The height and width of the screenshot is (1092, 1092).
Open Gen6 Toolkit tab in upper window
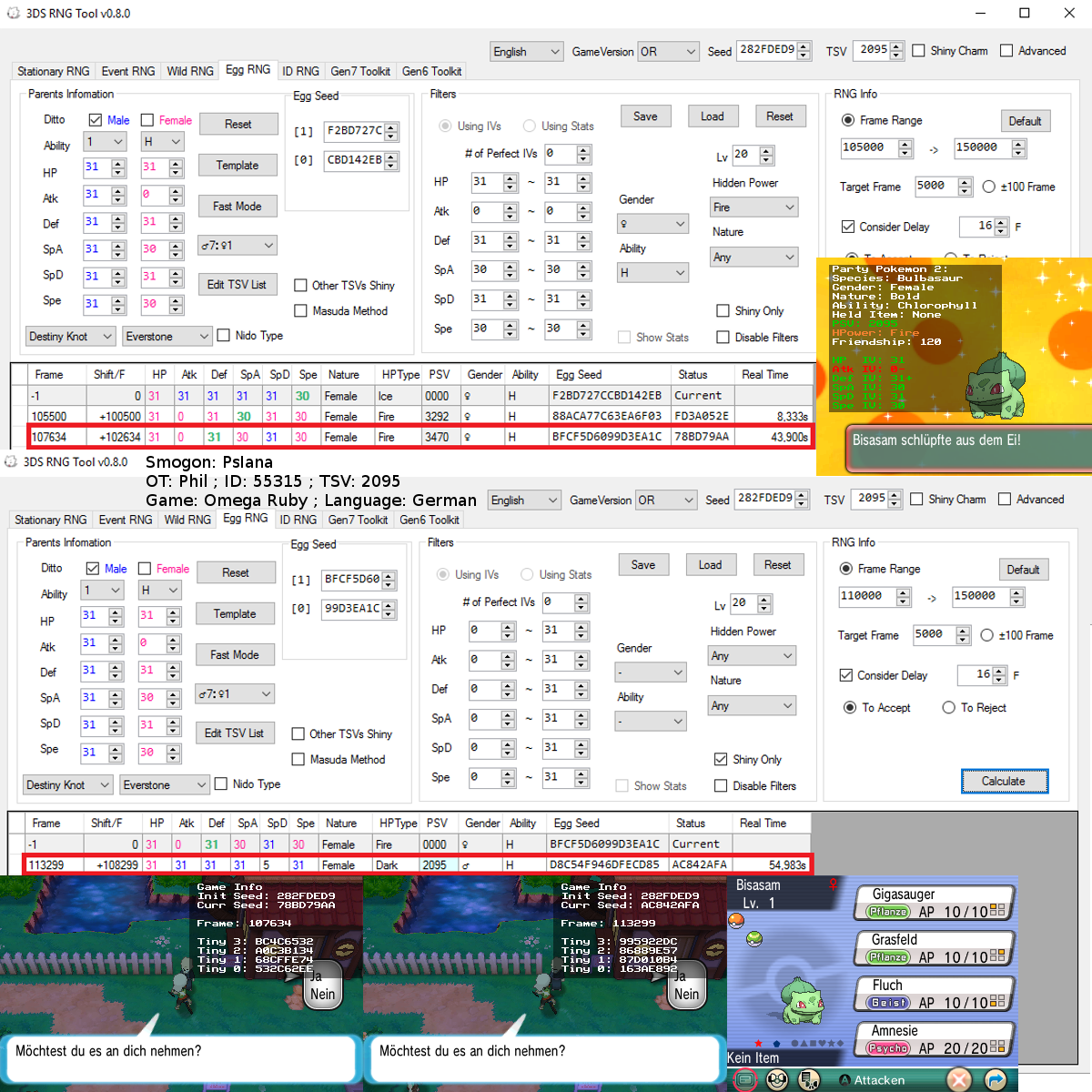coord(432,71)
